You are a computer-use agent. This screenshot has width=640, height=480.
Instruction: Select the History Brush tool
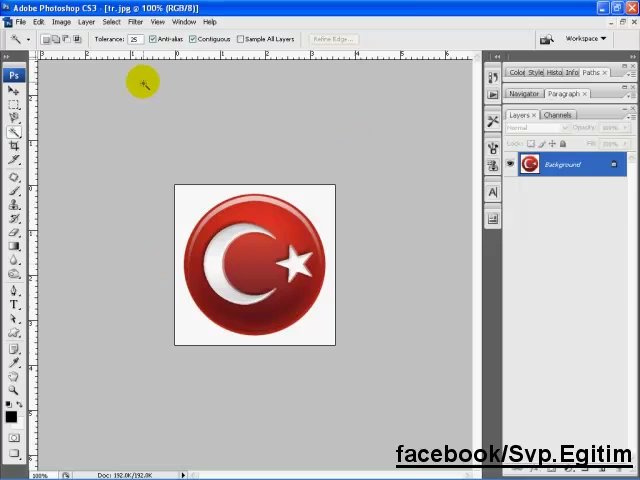point(13,219)
